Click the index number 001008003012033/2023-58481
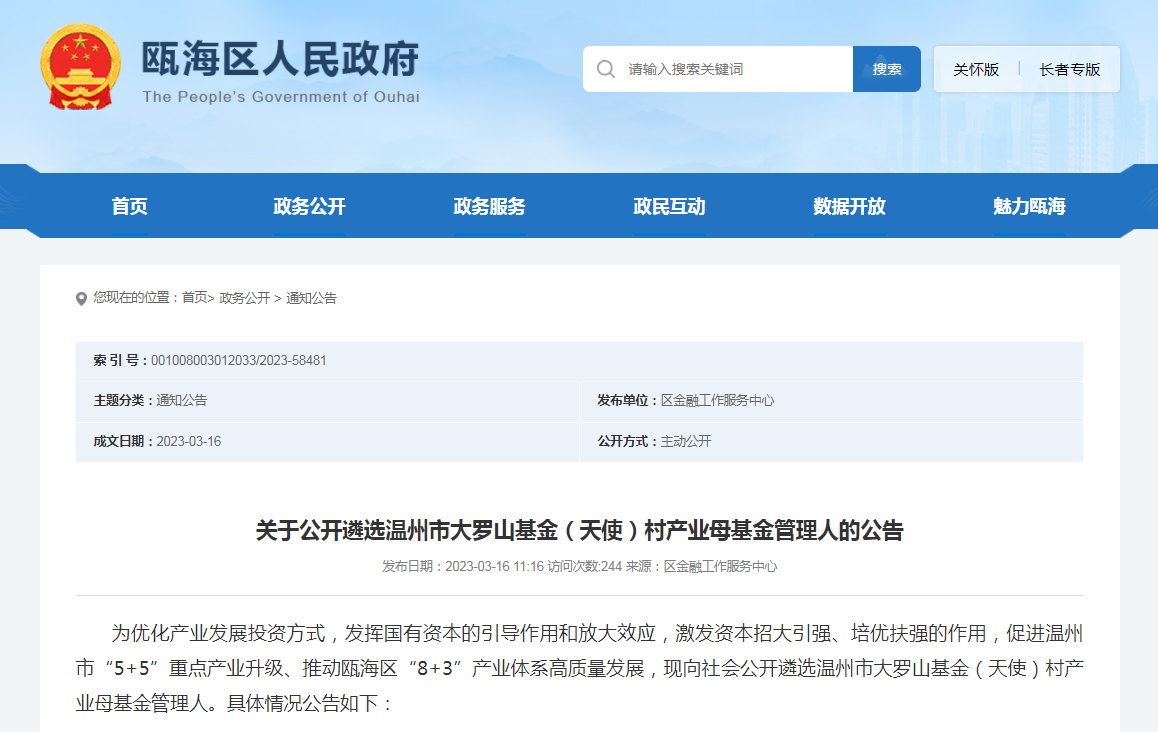The width and height of the screenshot is (1158, 732). (x=239, y=360)
